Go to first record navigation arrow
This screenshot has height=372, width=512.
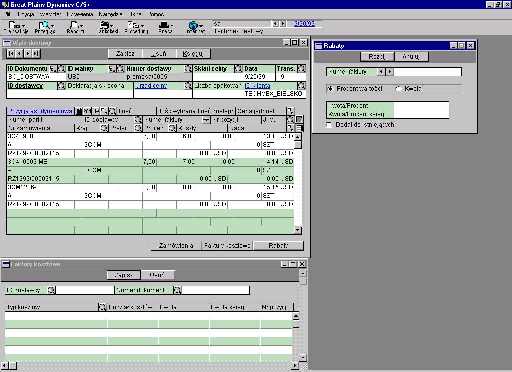pos(11,53)
